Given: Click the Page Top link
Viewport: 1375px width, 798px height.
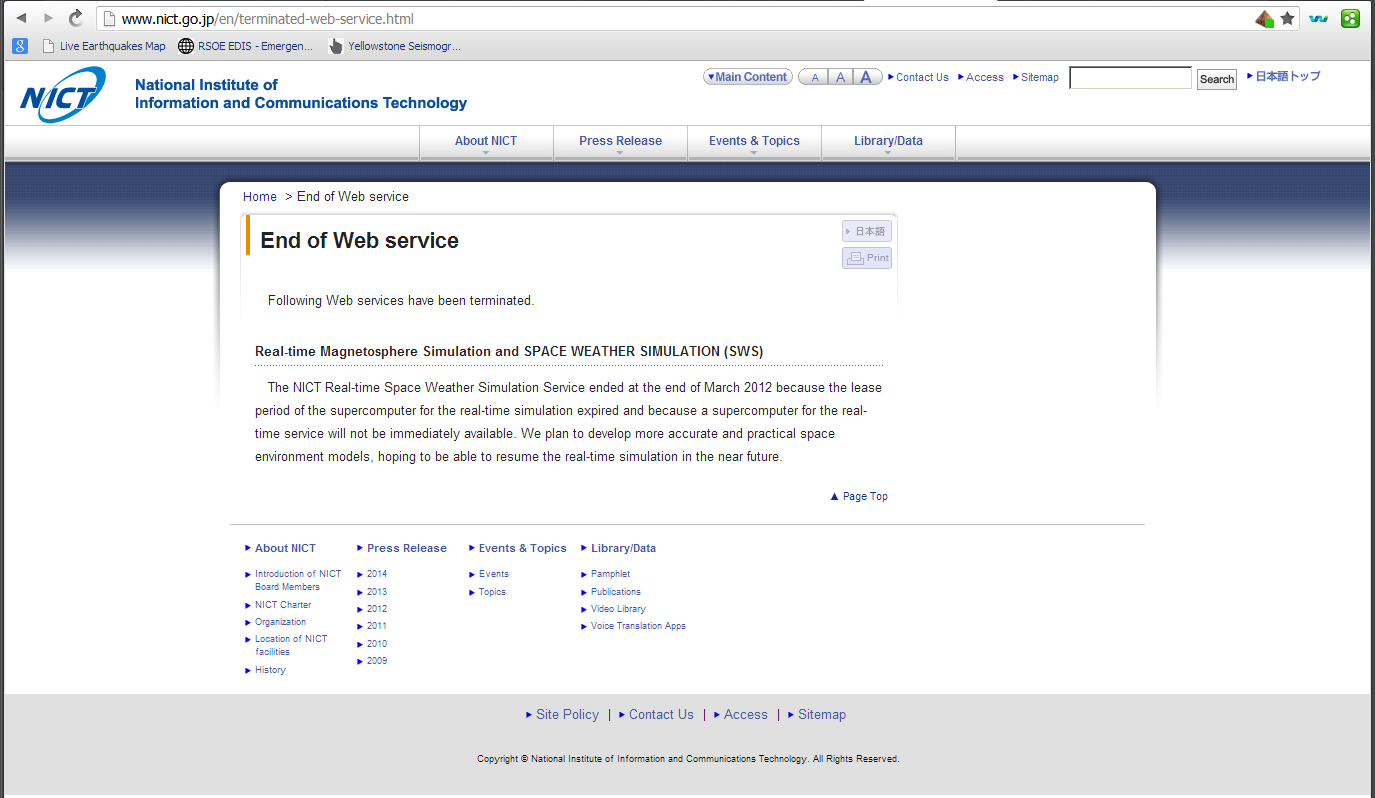Looking at the screenshot, I should [865, 496].
